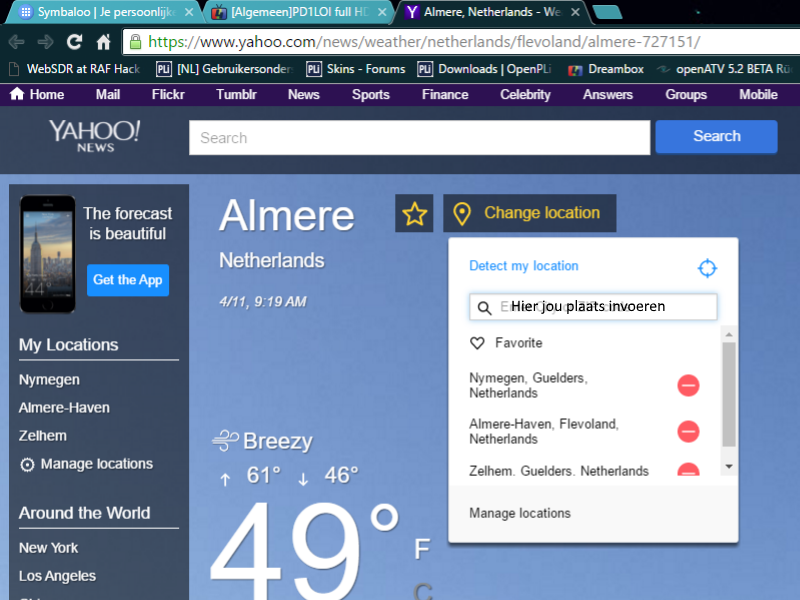The height and width of the screenshot is (600, 800).
Task: Open Answers in the Yahoo navigation bar
Action: point(608,94)
